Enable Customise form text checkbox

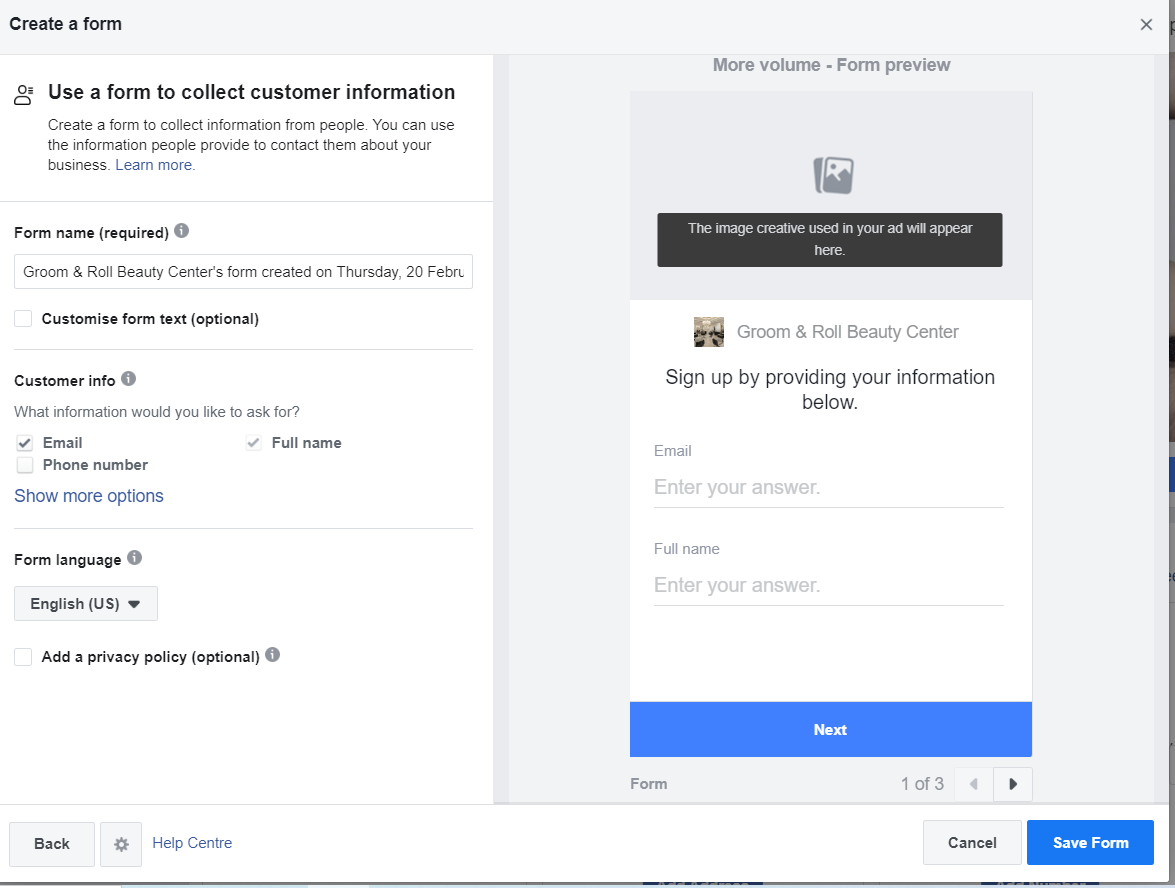point(23,319)
